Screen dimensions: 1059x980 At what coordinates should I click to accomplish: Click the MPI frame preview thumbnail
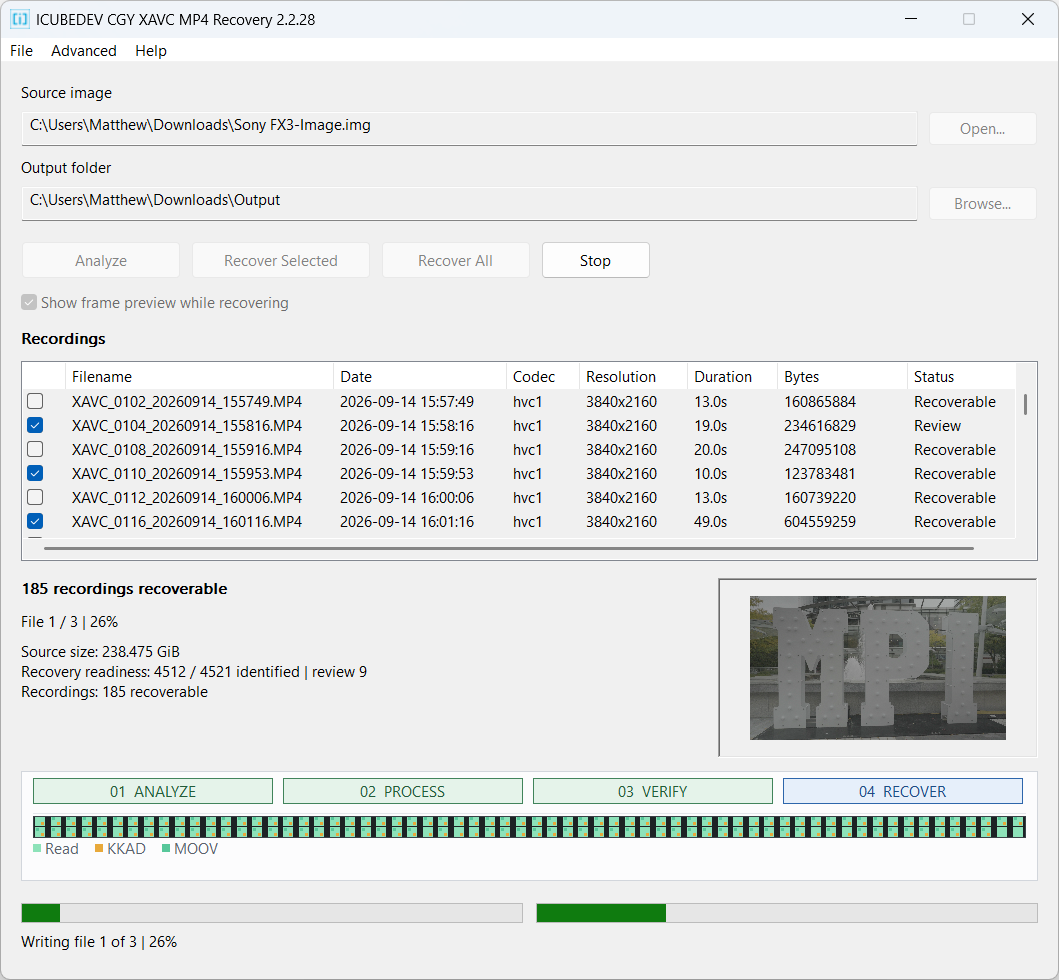click(877, 667)
